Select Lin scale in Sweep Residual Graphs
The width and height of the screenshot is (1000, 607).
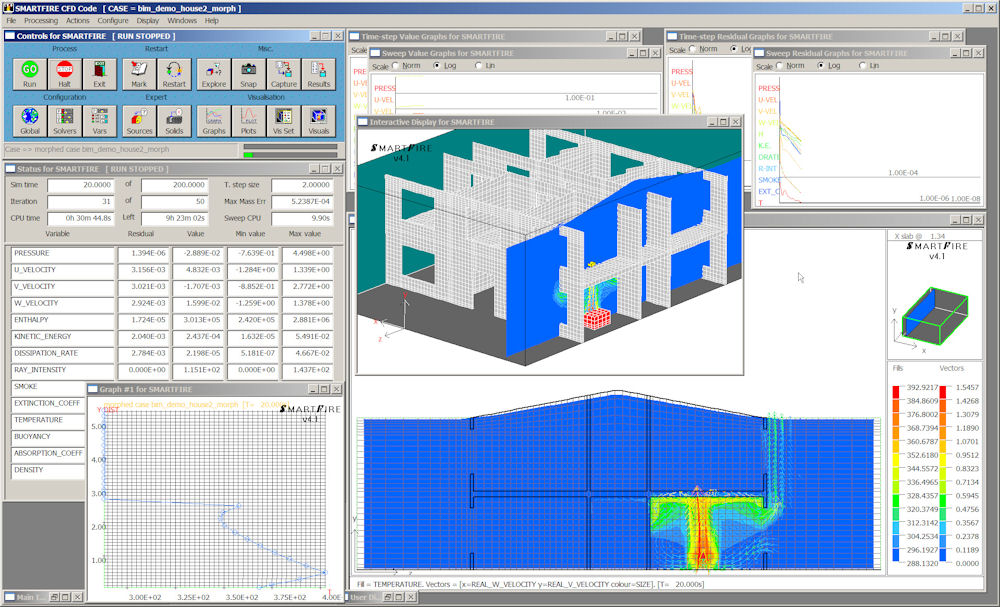tap(862, 66)
